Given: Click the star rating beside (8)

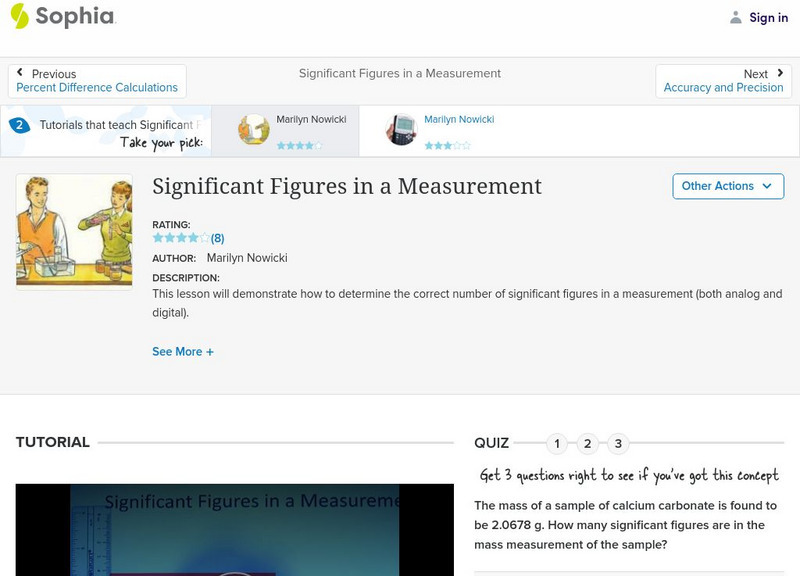Looking at the screenshot, I should (x=181, y=238).
